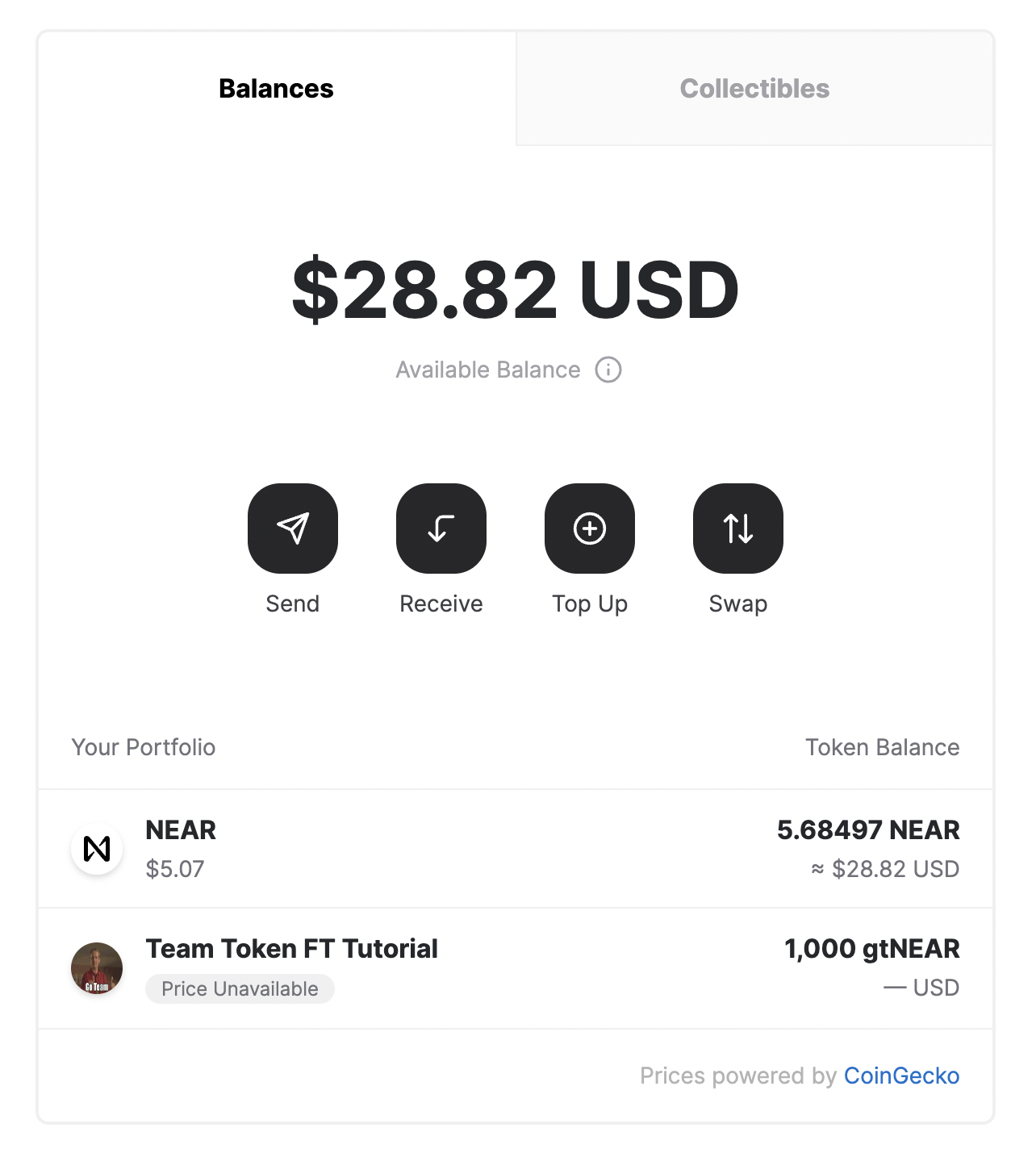
Task: Click the NEAR token logo icon
Action: pyautogui.click(x=97, y=849)
